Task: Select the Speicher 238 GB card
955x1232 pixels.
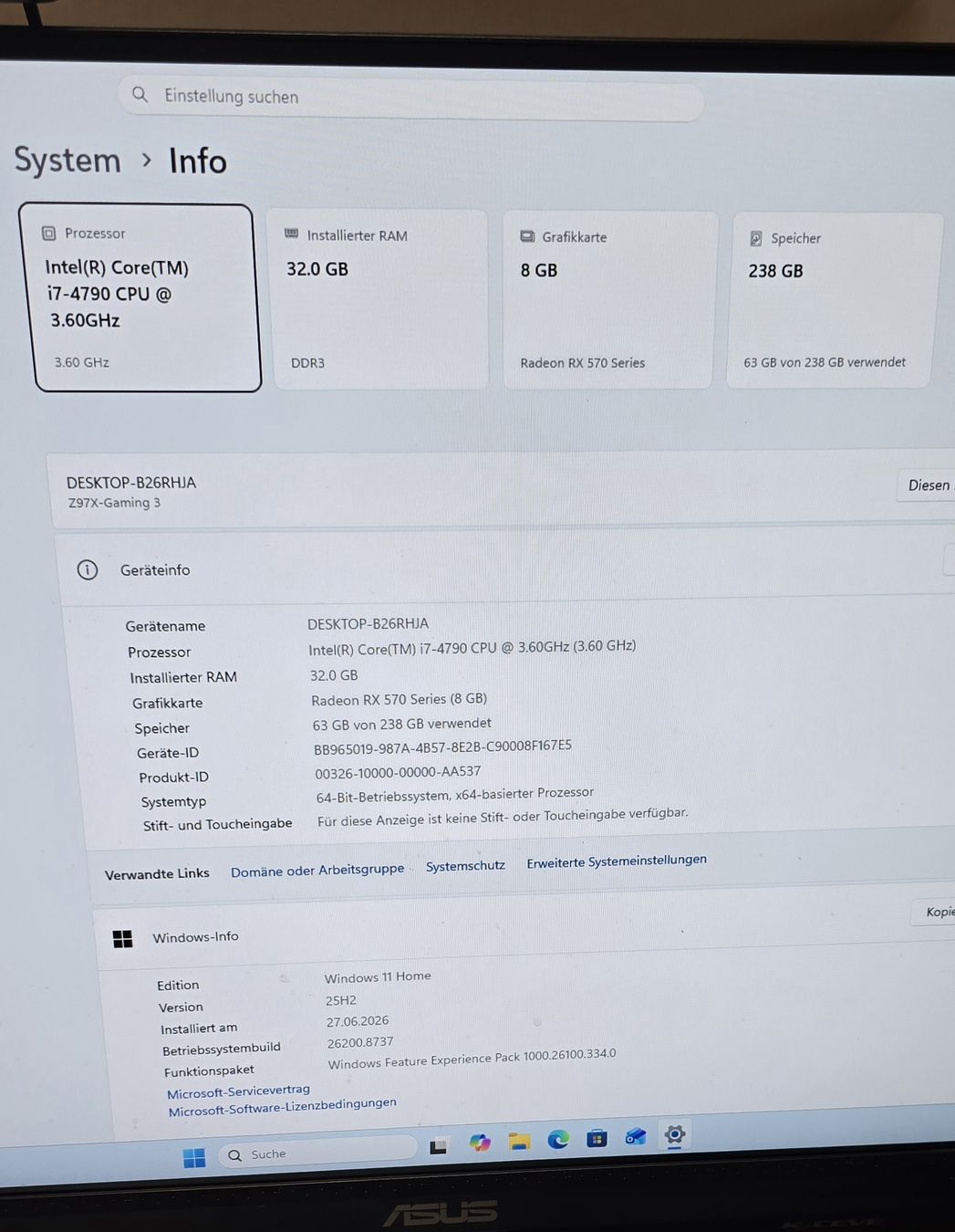Action: pos(835,301)
